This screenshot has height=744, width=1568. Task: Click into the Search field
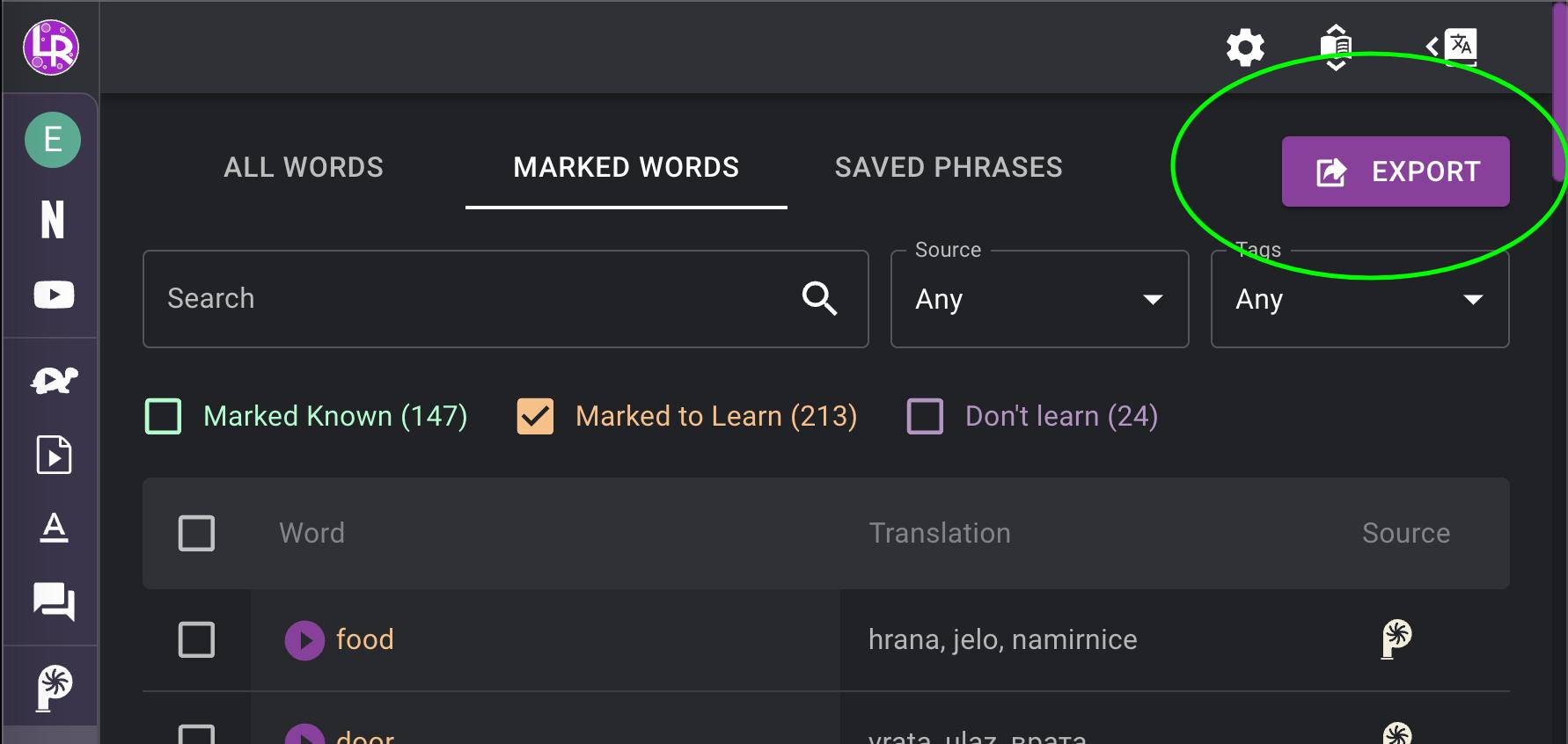(475, 299)
